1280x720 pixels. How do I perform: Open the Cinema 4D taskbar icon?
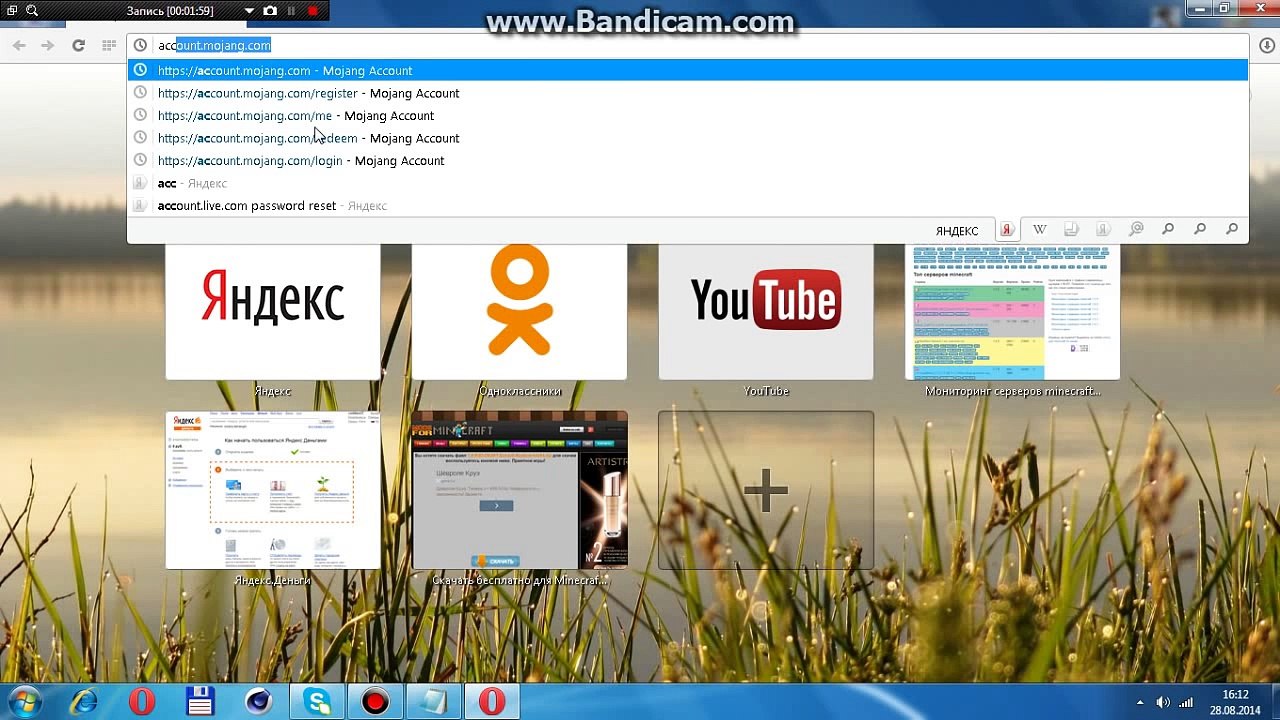coord(258,702)
